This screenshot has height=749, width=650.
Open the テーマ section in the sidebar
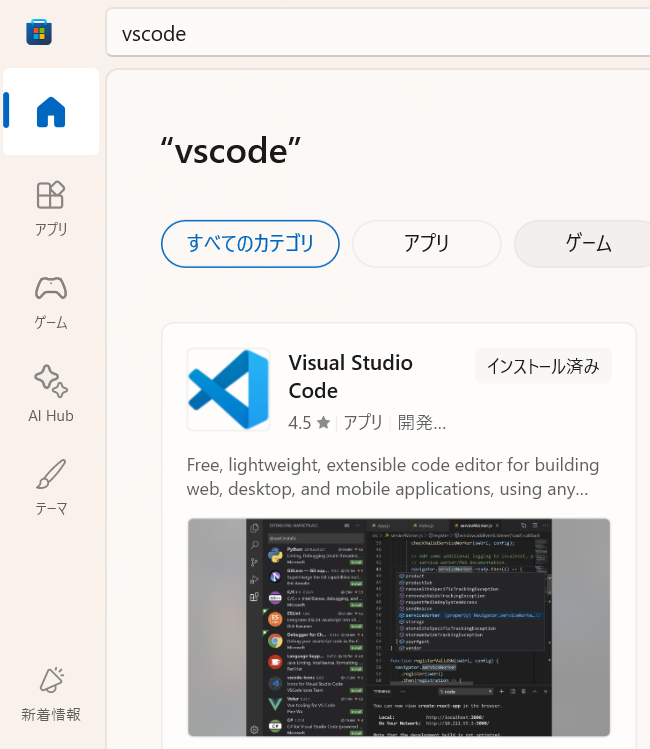(51, 488)
